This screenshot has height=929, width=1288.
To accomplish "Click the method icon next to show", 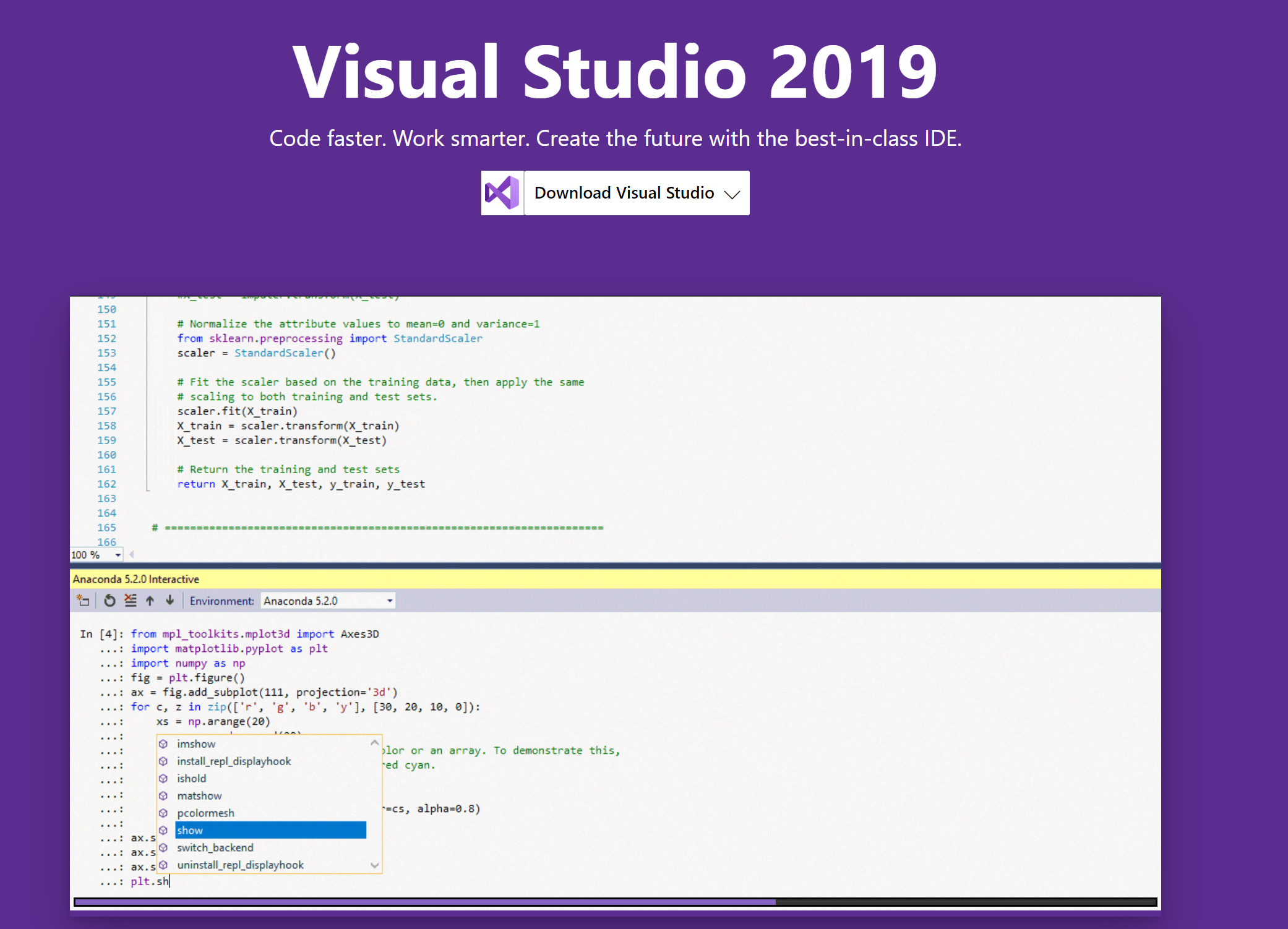I will pos(163,831).
